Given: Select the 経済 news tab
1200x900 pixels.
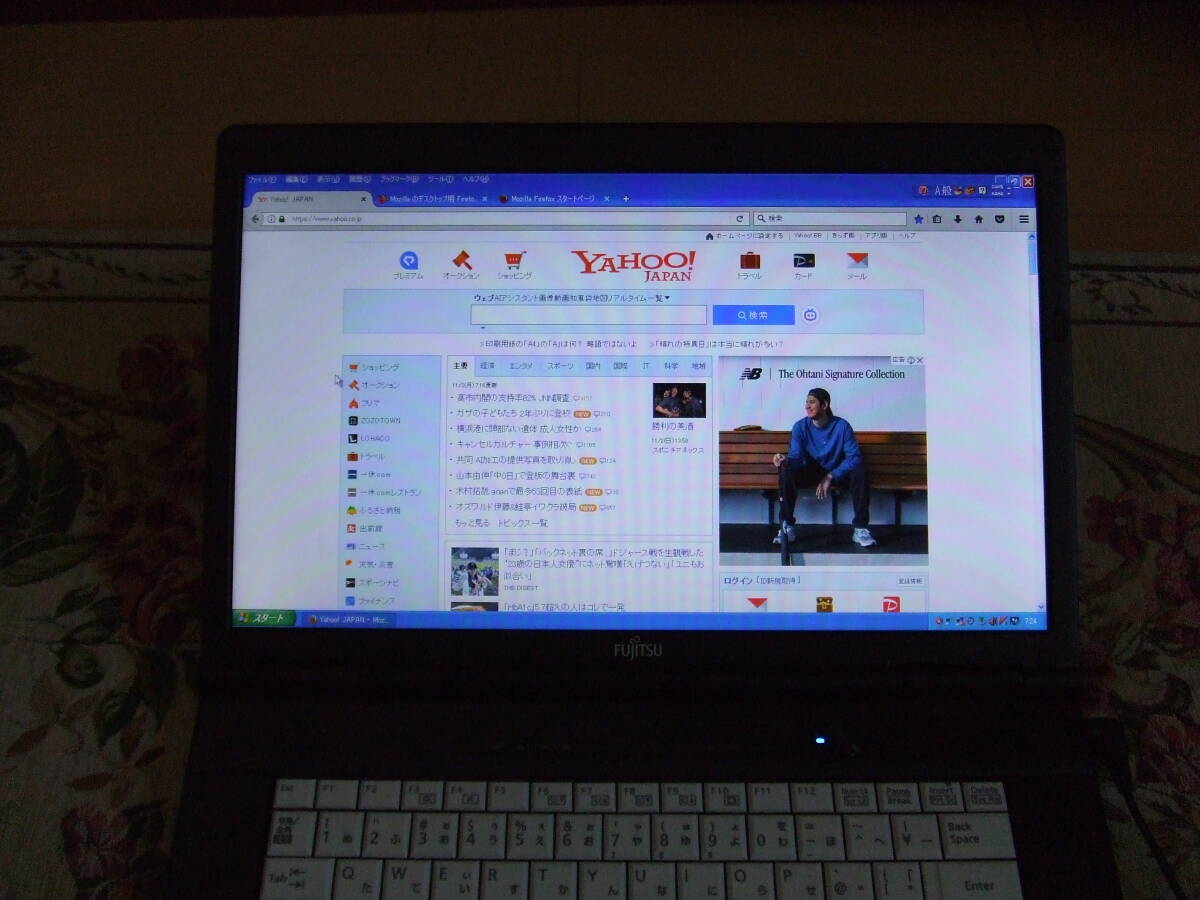Looking at the screenshot, I should tap(487, 366).
